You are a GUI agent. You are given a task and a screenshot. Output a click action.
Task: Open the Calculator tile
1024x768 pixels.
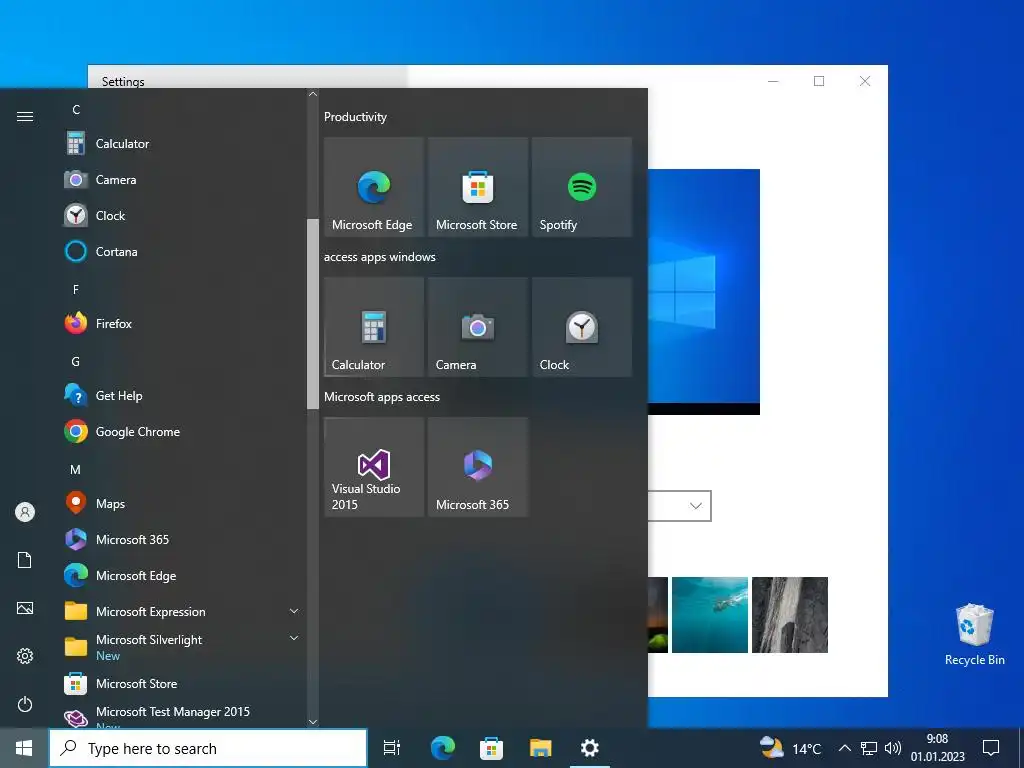coord(374,327)
